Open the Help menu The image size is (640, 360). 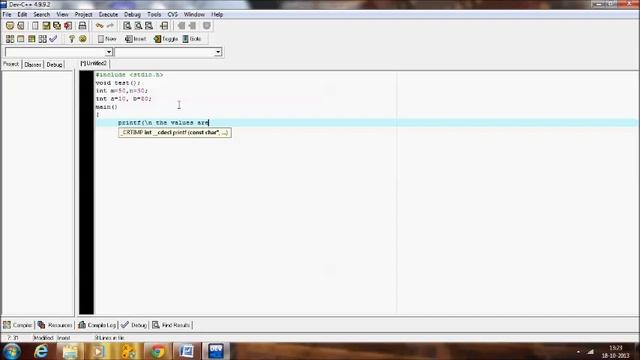(x=217, y=14)
